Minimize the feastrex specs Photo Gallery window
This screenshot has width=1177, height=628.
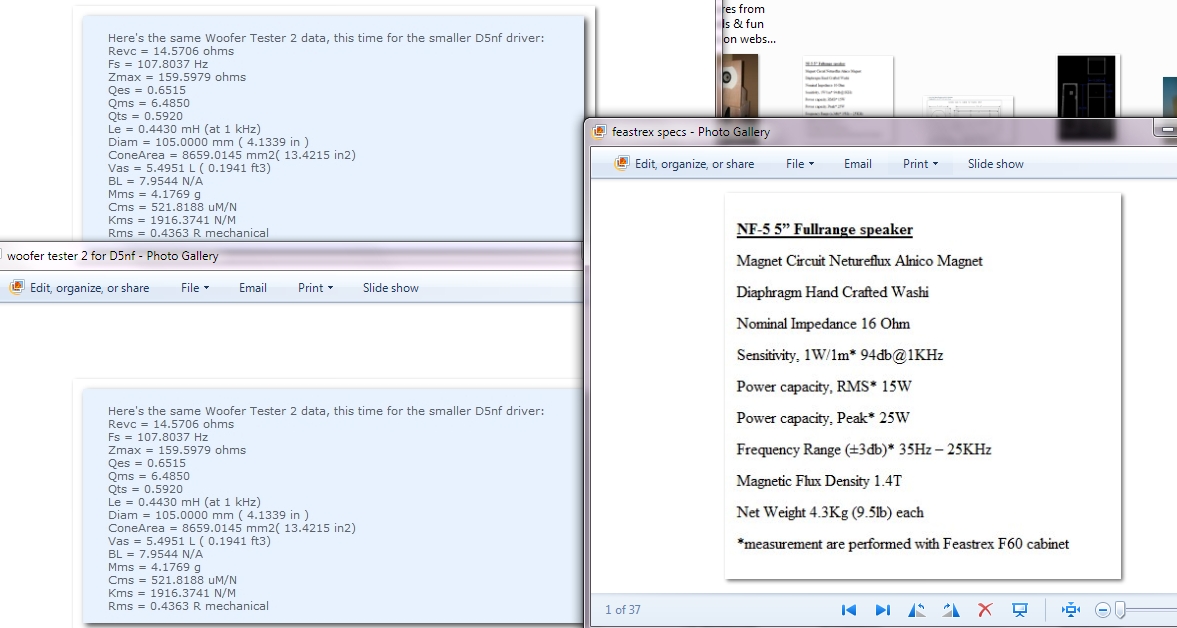coord(1166,129)
